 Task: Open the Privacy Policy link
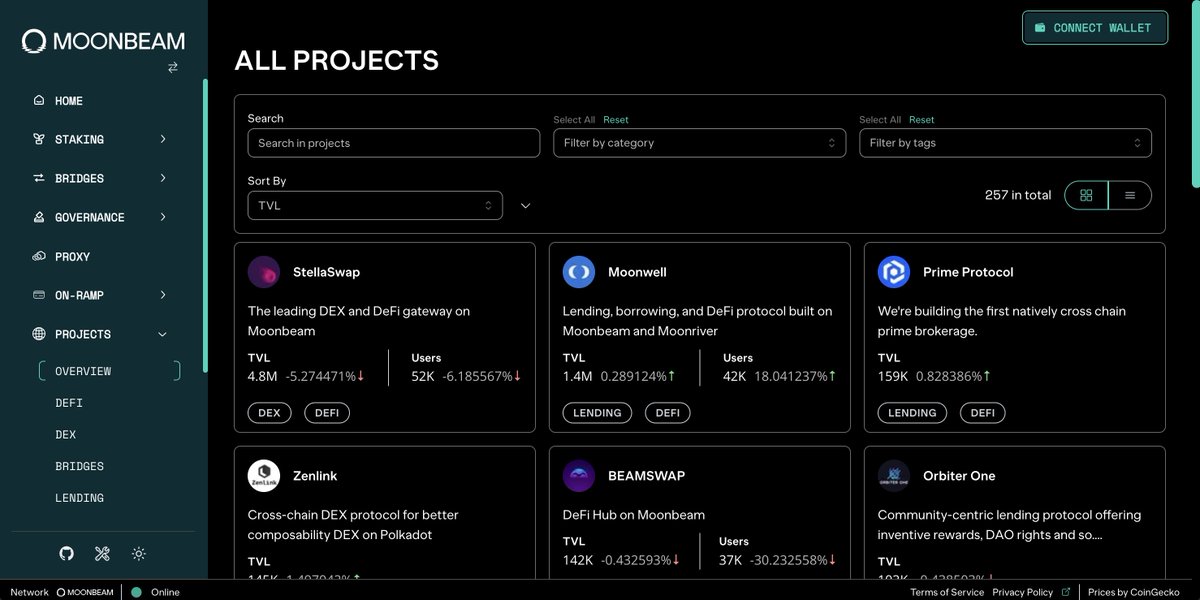tap(1022, 592)
